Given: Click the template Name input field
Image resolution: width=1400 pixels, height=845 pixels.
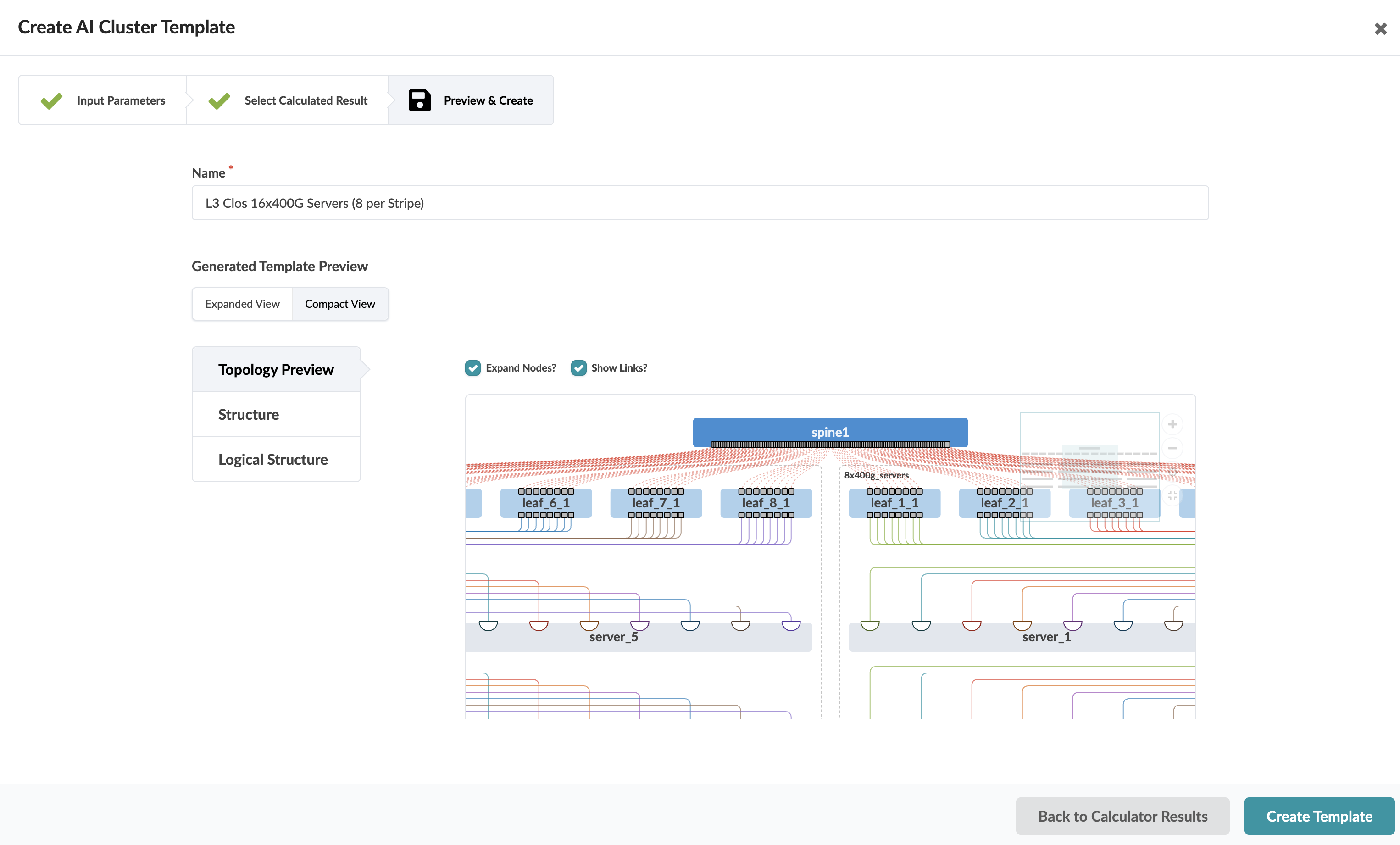Looking at the screenshot, I should tap(700, 203).
